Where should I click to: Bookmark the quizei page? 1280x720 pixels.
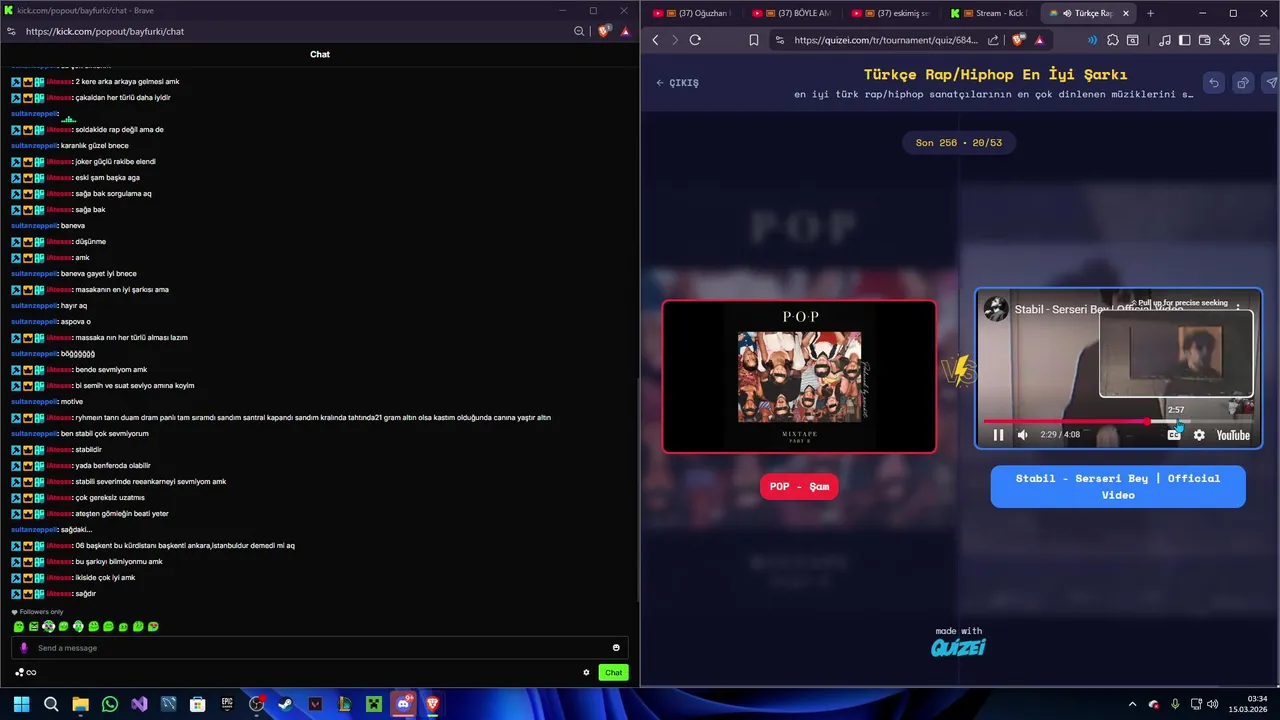pos(754,40)
